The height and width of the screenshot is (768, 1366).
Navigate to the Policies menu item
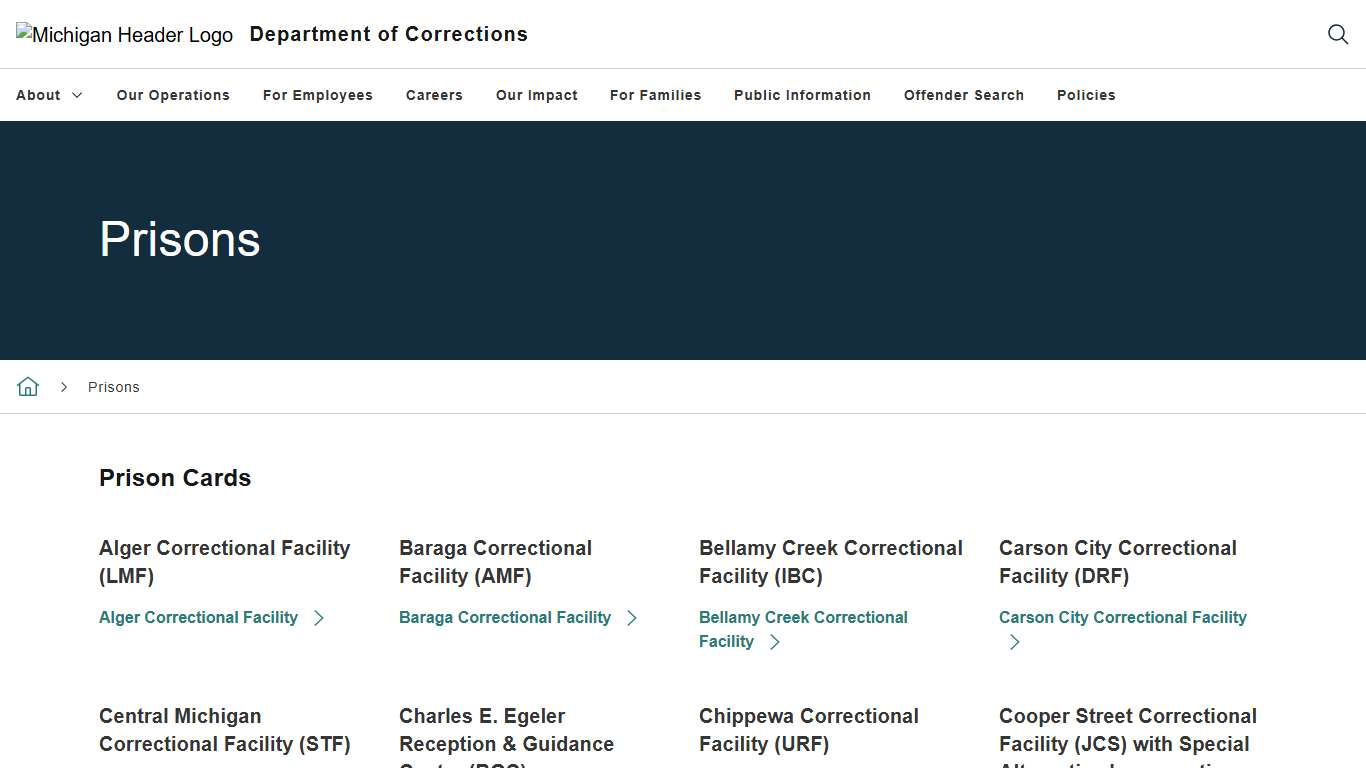[x=1086, y=95]
